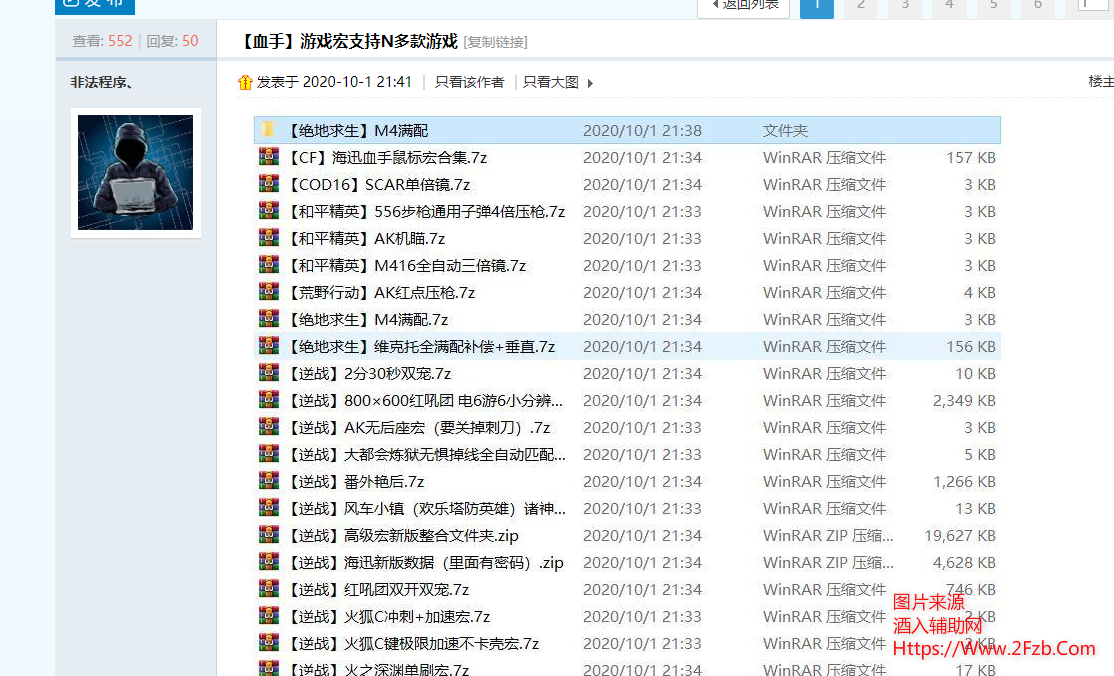Click archive icon for 【COD16】SCAR单倍镜.7z
Viewport: 1114px width, 676px height.
point(269,183)
